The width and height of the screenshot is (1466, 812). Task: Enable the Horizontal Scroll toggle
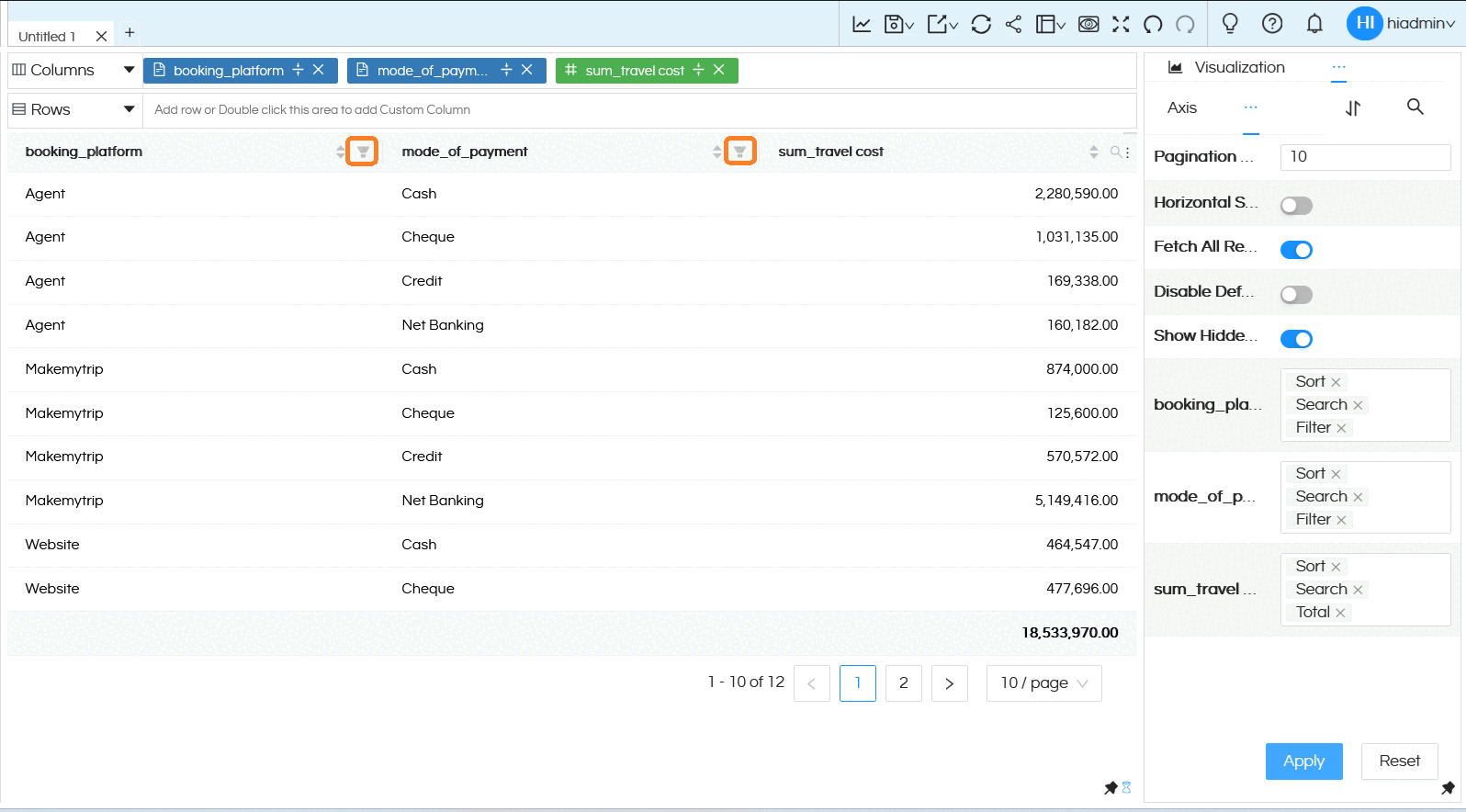(1296, 206)
